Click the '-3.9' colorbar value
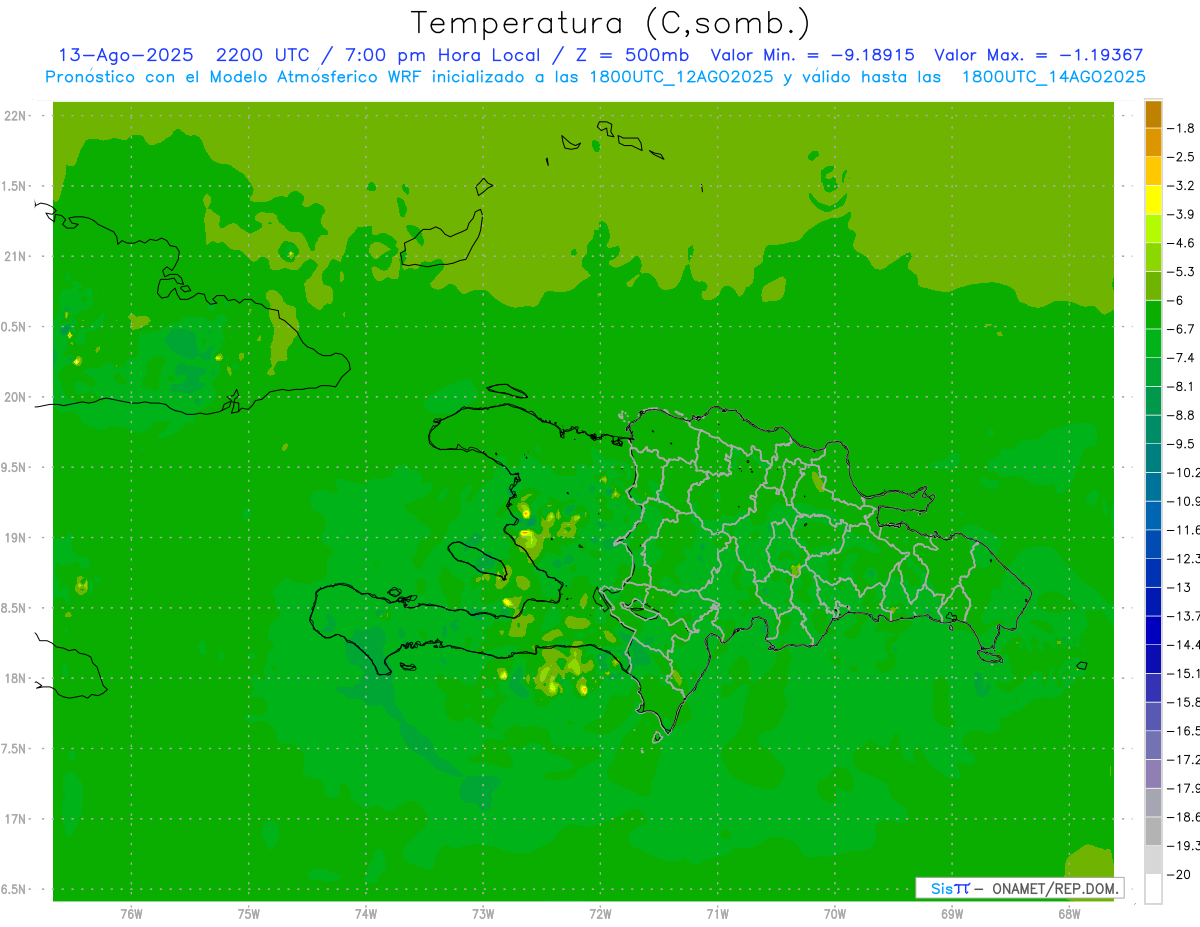The width and height of the screenshot is (1200, 927). click(x=1182, y=214)
